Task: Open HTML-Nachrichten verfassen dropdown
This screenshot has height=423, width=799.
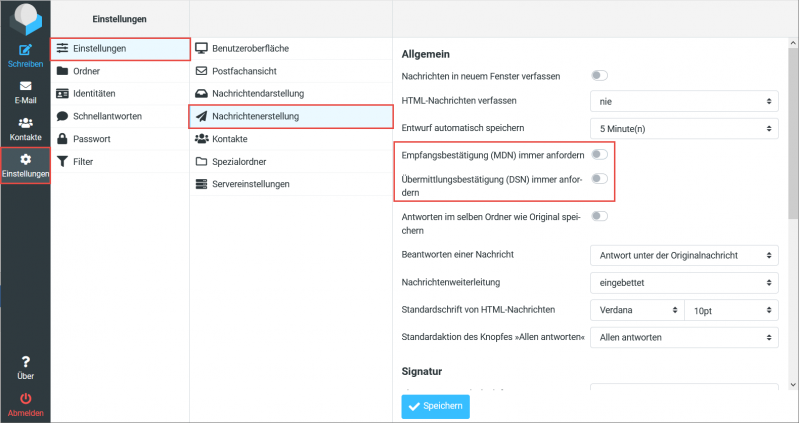Action: 683,101
